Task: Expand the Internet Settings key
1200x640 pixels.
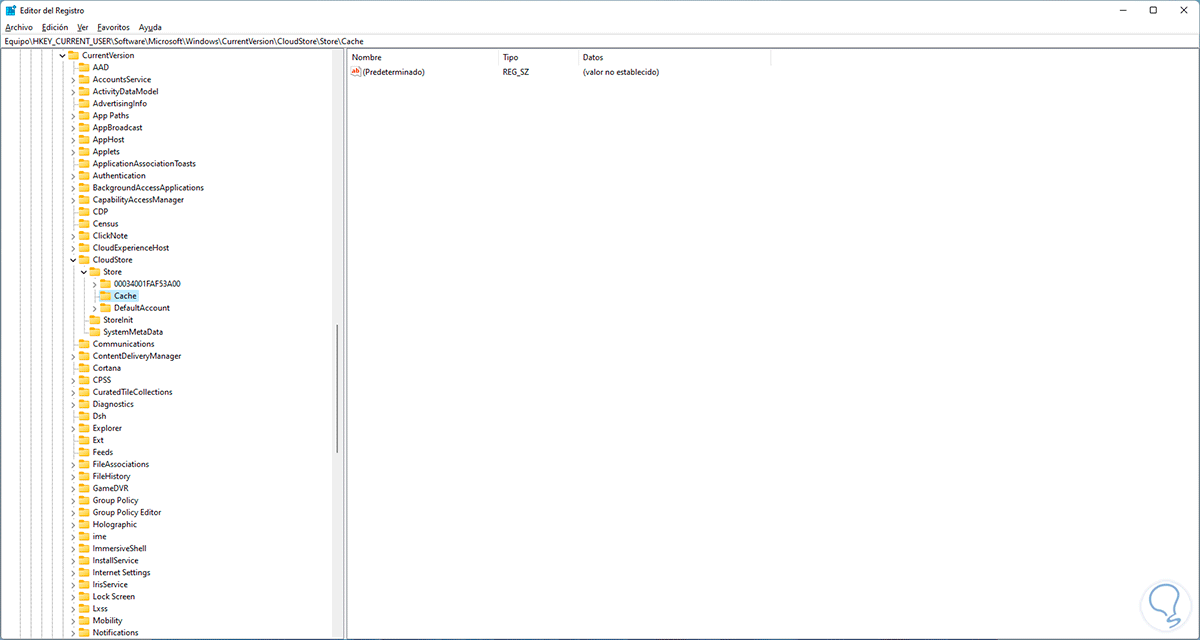Action: (x=73, y=573)
